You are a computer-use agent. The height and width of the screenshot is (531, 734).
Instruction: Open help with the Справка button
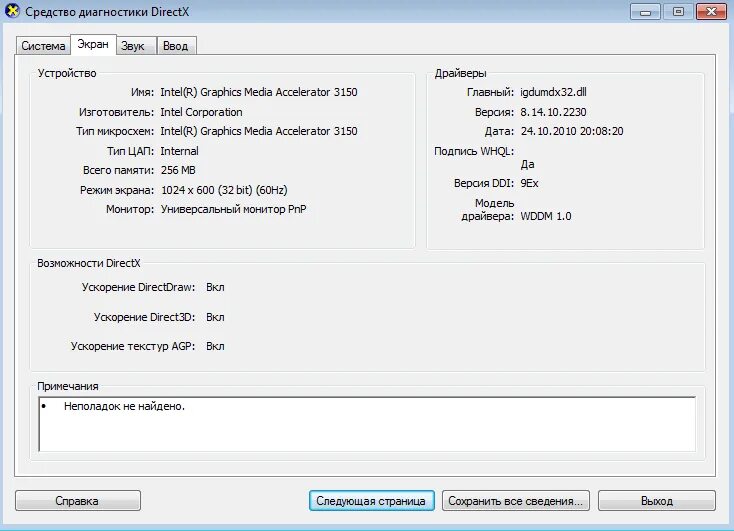pos(78,501)
